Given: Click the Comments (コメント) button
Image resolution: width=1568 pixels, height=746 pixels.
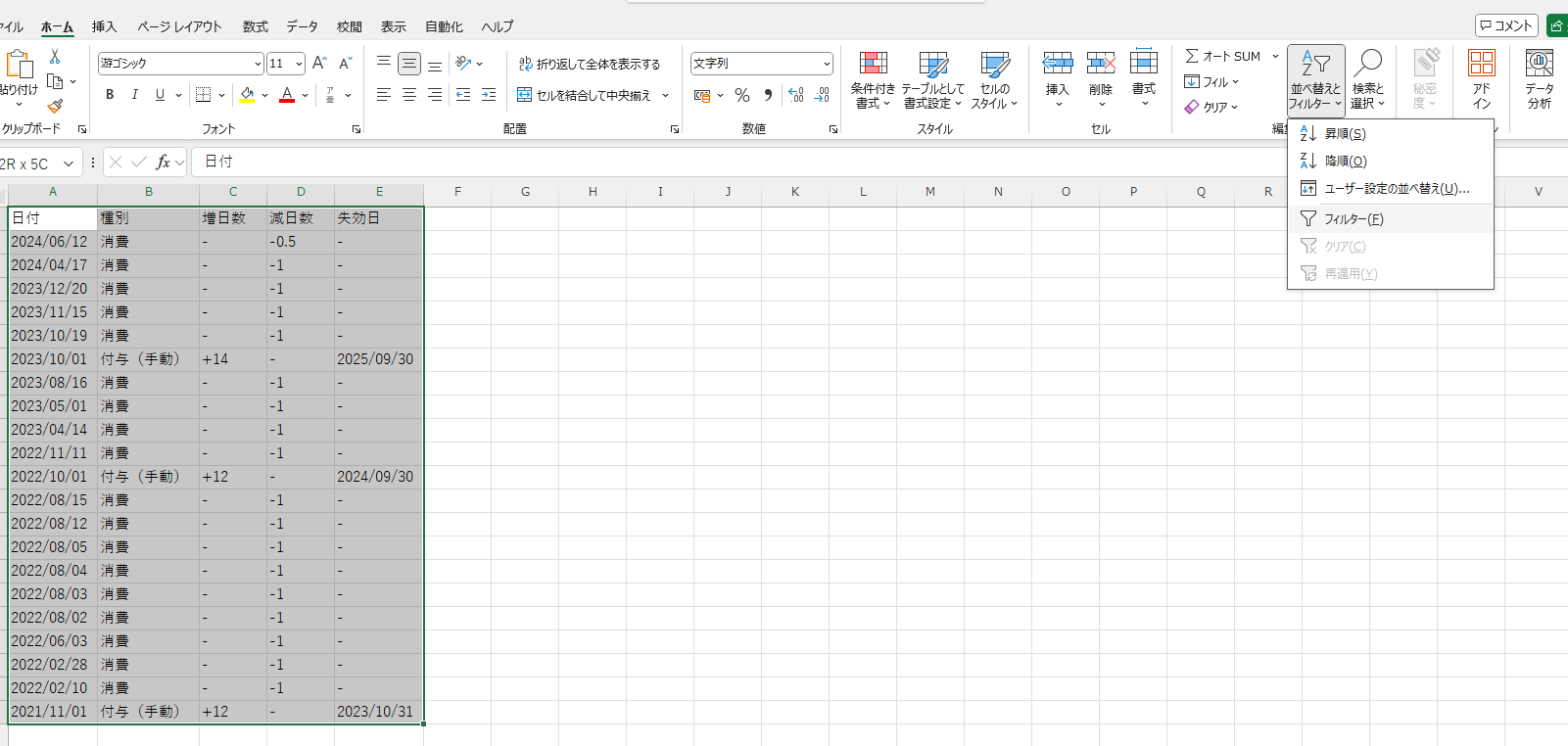Looking at the screenshot, I should [x=1506, y=25].
